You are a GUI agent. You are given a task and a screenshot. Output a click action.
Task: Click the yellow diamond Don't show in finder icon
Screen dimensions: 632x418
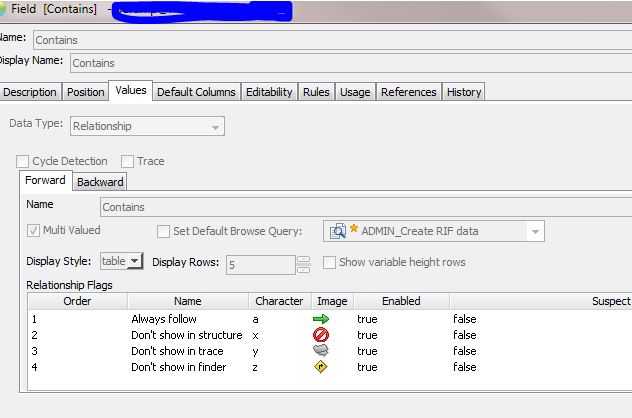(320, 367)
